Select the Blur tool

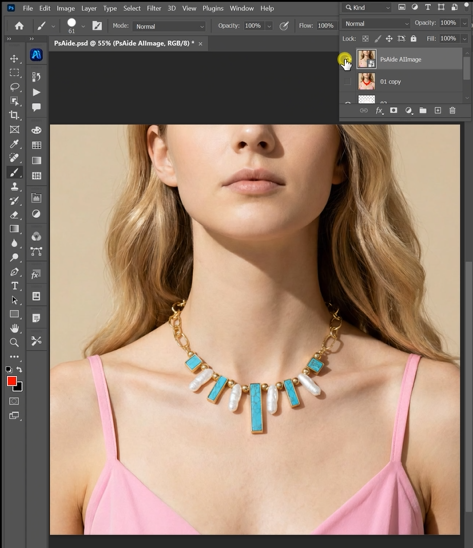pyautogui.click(x=14, y=243)
